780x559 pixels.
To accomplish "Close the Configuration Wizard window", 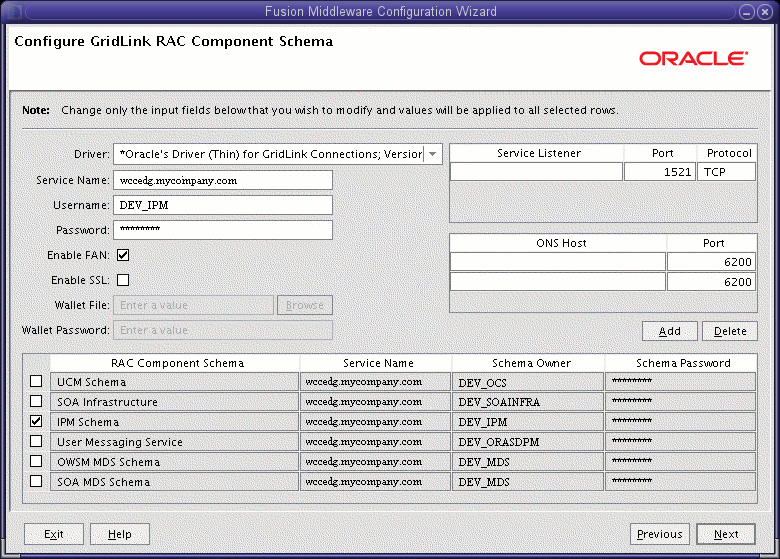I will [x=765, y=12].
